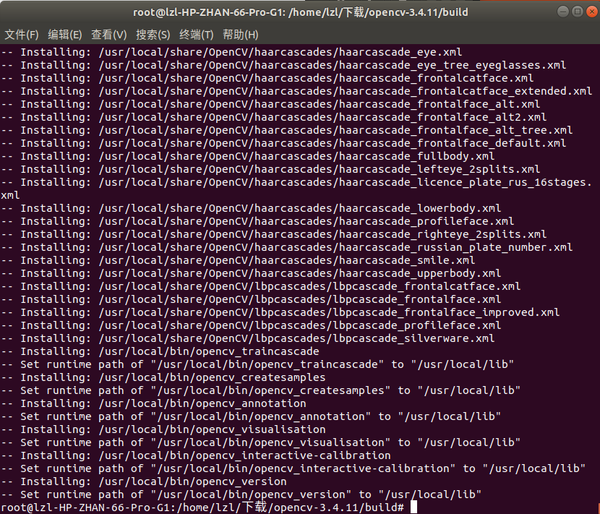
Task: Click the Set runtime path opencv_annotation line
Action: coord(251,416)
